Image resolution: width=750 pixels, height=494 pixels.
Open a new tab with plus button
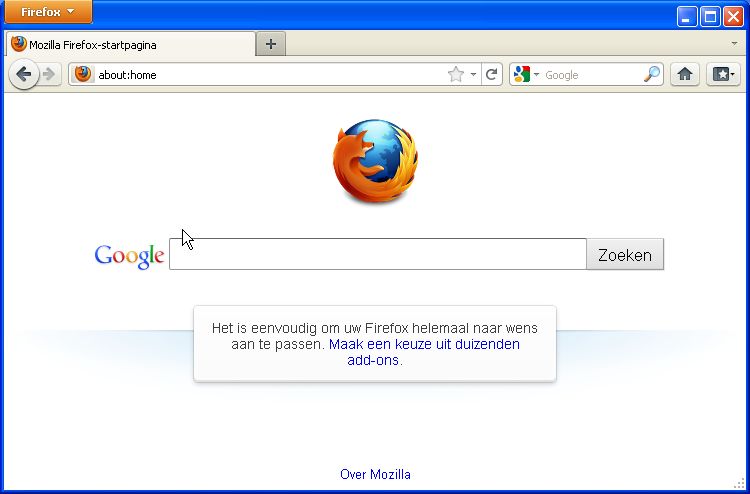tap(270, 44)
